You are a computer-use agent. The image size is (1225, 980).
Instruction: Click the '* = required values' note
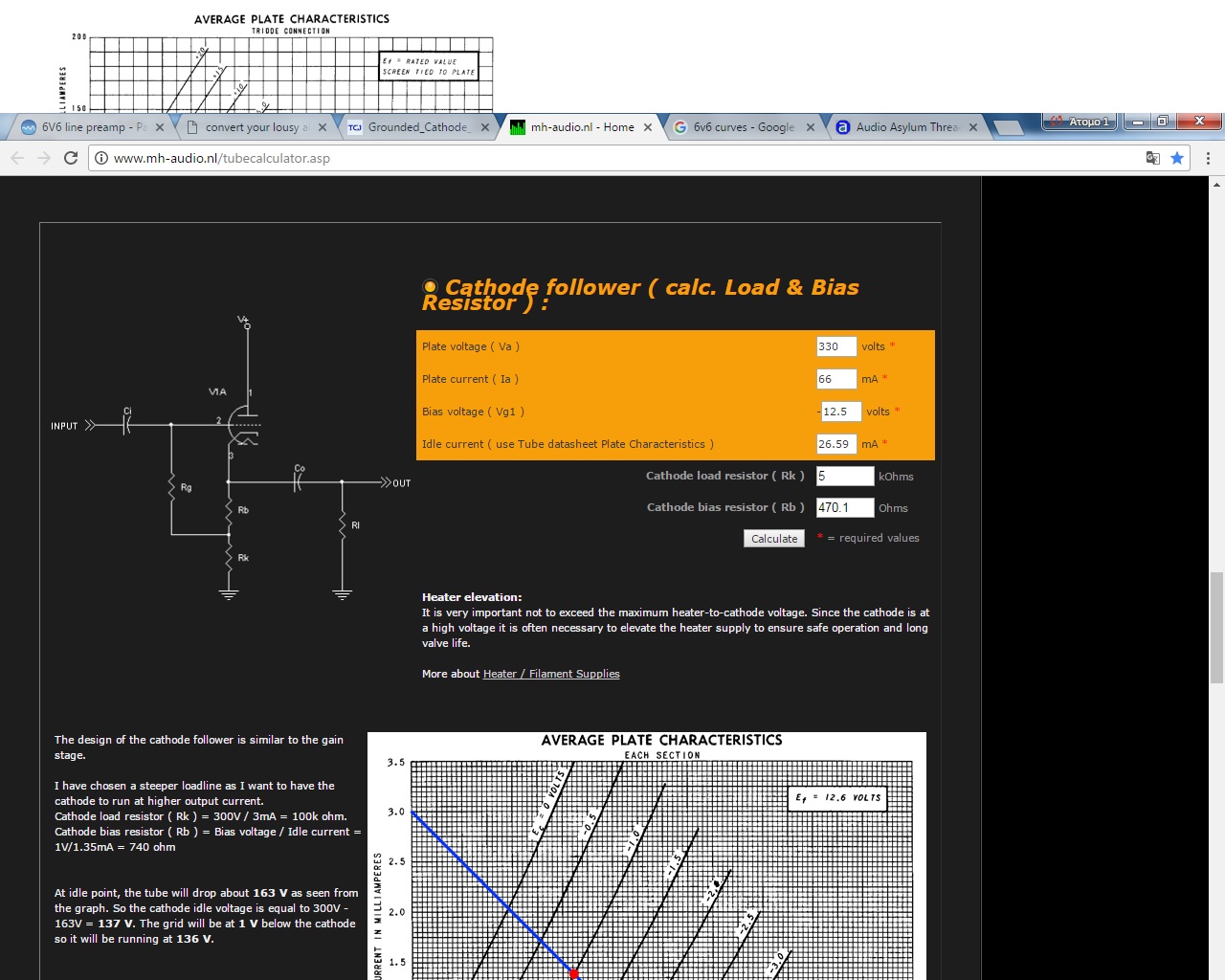point(869,538)
